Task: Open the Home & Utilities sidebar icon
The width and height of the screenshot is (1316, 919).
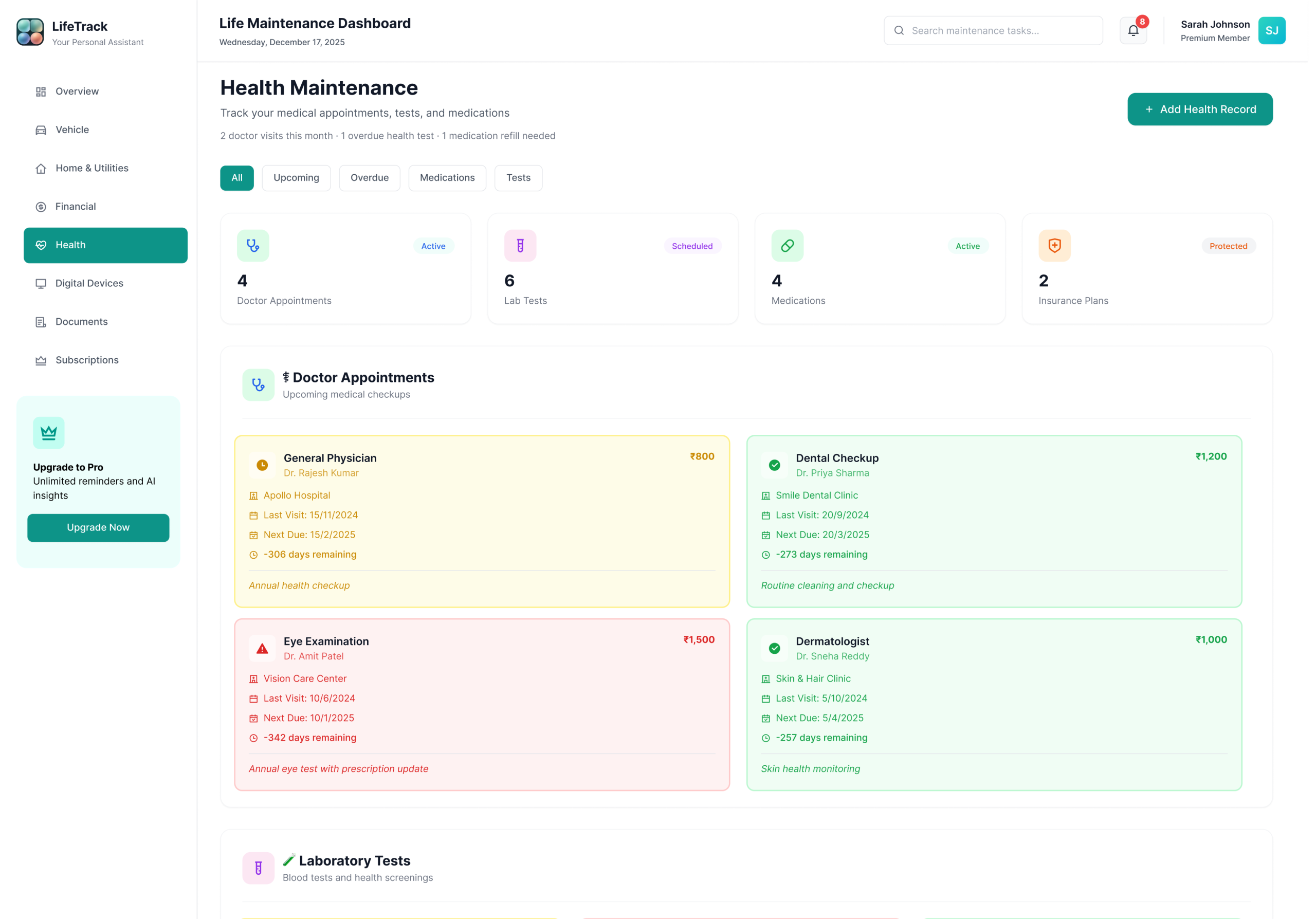Action: tap(40, 168)
